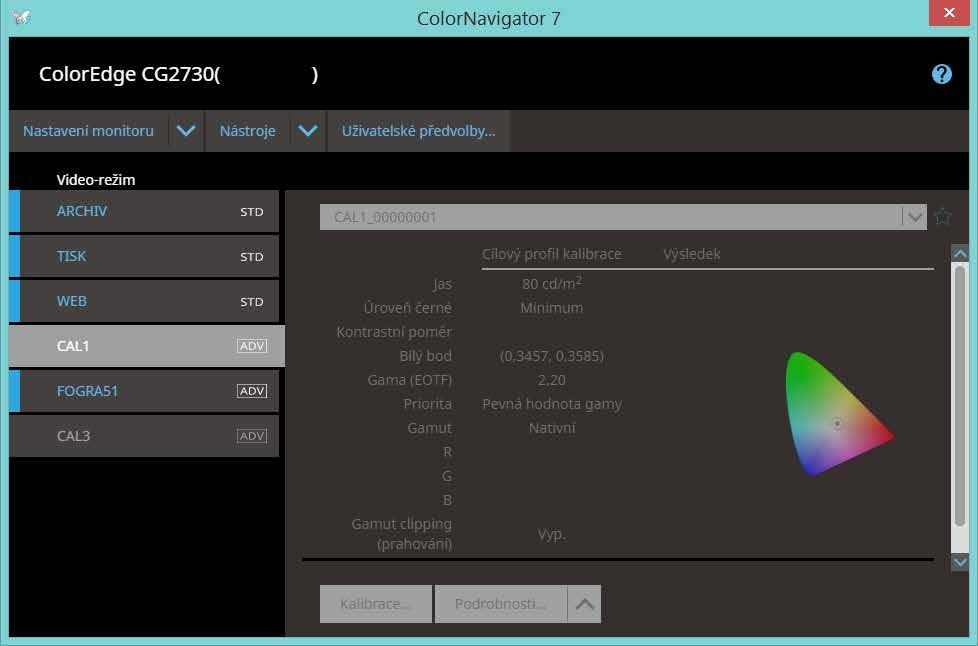Click the Priorita label
Viewport: 978px width, 646px height.
tap(428, 404)
